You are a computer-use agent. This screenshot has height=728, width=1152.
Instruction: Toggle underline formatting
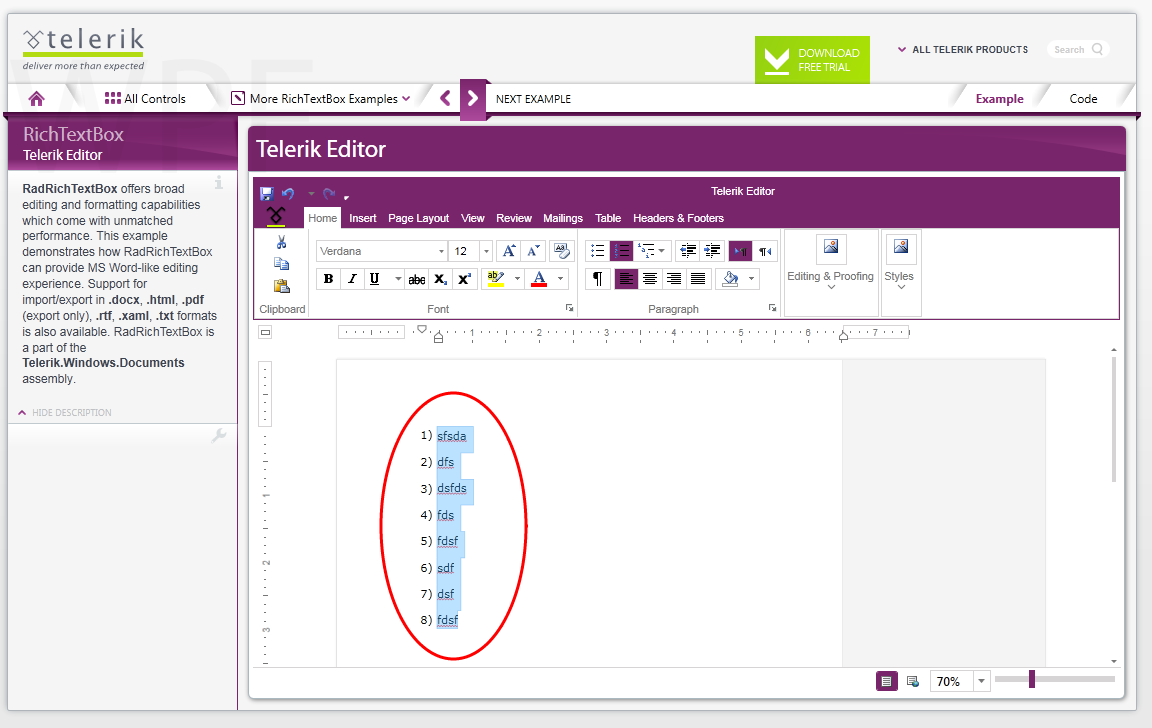375,279
